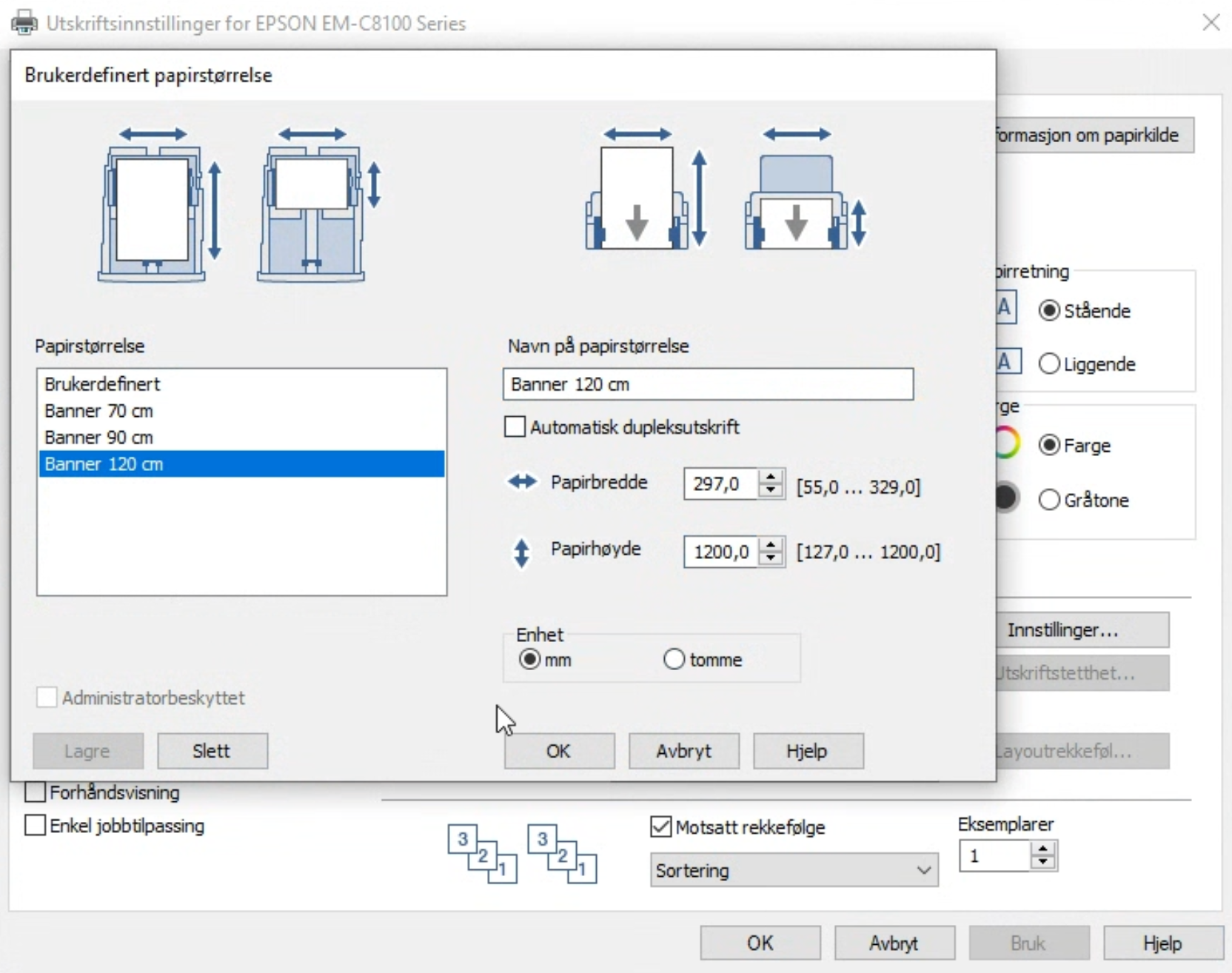
Task: Click the landscape cassette paper-loading illustration
Action: pyautogui.click(x=319, y=204)
